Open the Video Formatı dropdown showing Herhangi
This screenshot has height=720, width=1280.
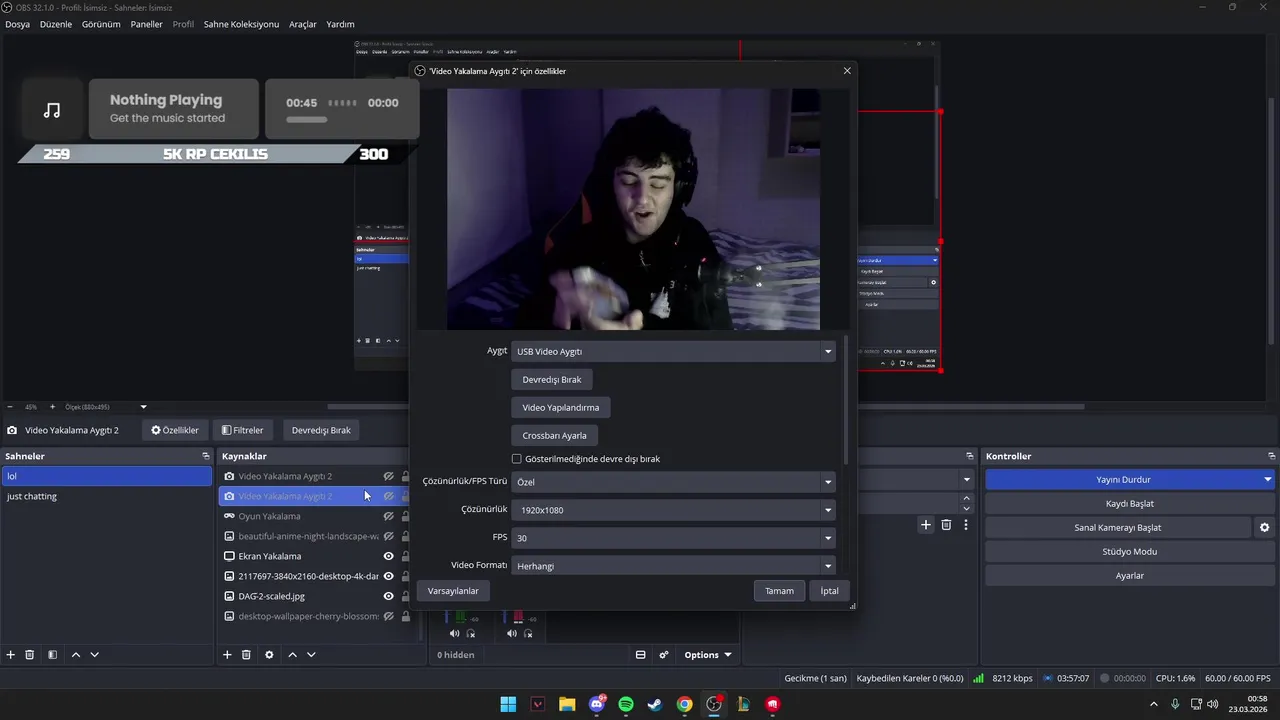pos(673,565)
